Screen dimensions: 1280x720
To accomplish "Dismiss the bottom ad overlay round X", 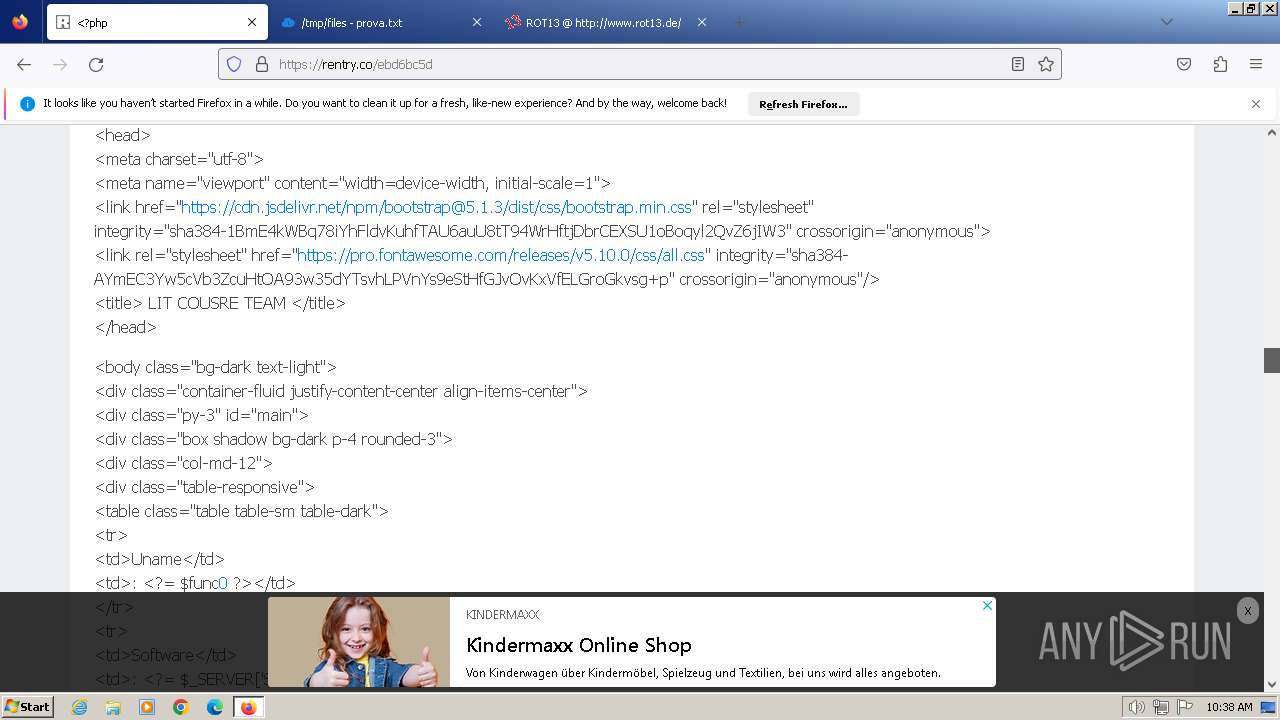I will point(1247,611).
